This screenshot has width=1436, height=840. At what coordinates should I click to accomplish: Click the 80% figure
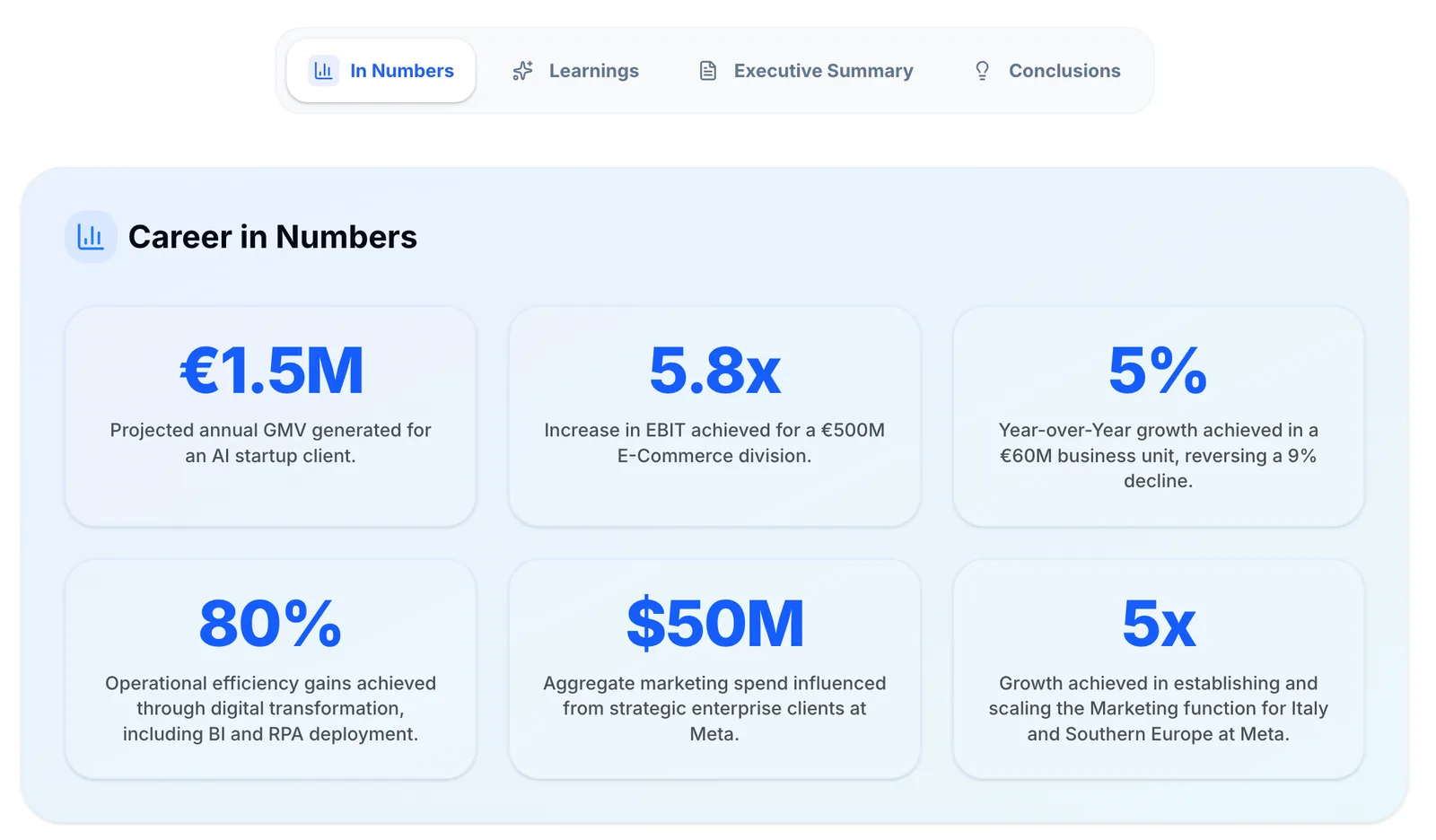[270, 623]
